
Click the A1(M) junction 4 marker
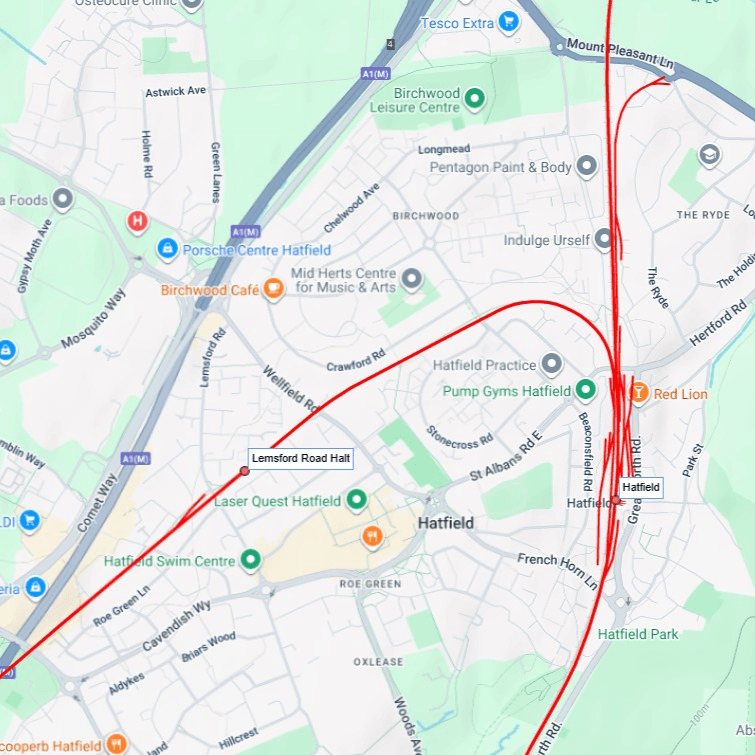tap(391, 44)
